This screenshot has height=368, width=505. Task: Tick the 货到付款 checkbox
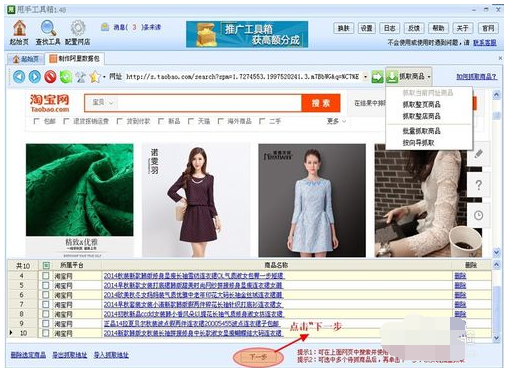[x=120, y=121]
